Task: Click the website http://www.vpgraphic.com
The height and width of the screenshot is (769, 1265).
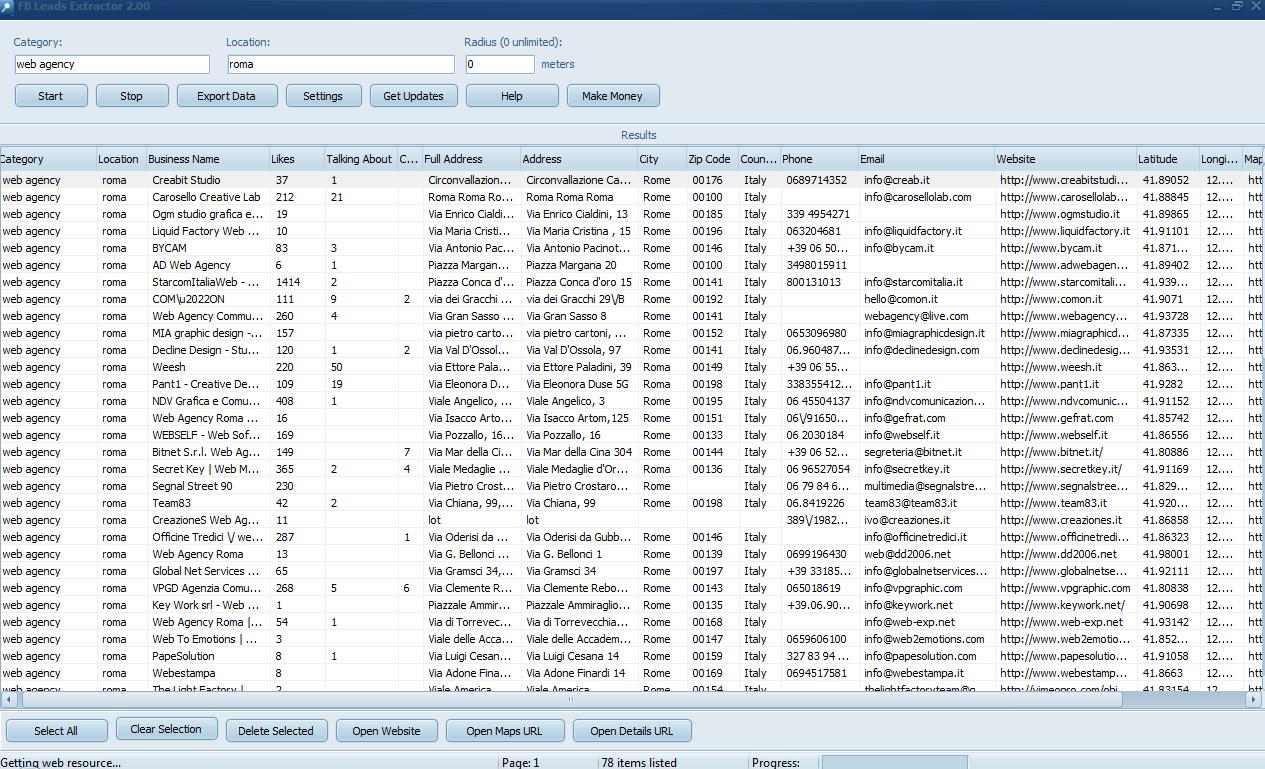Action: tap(1065, 588)
